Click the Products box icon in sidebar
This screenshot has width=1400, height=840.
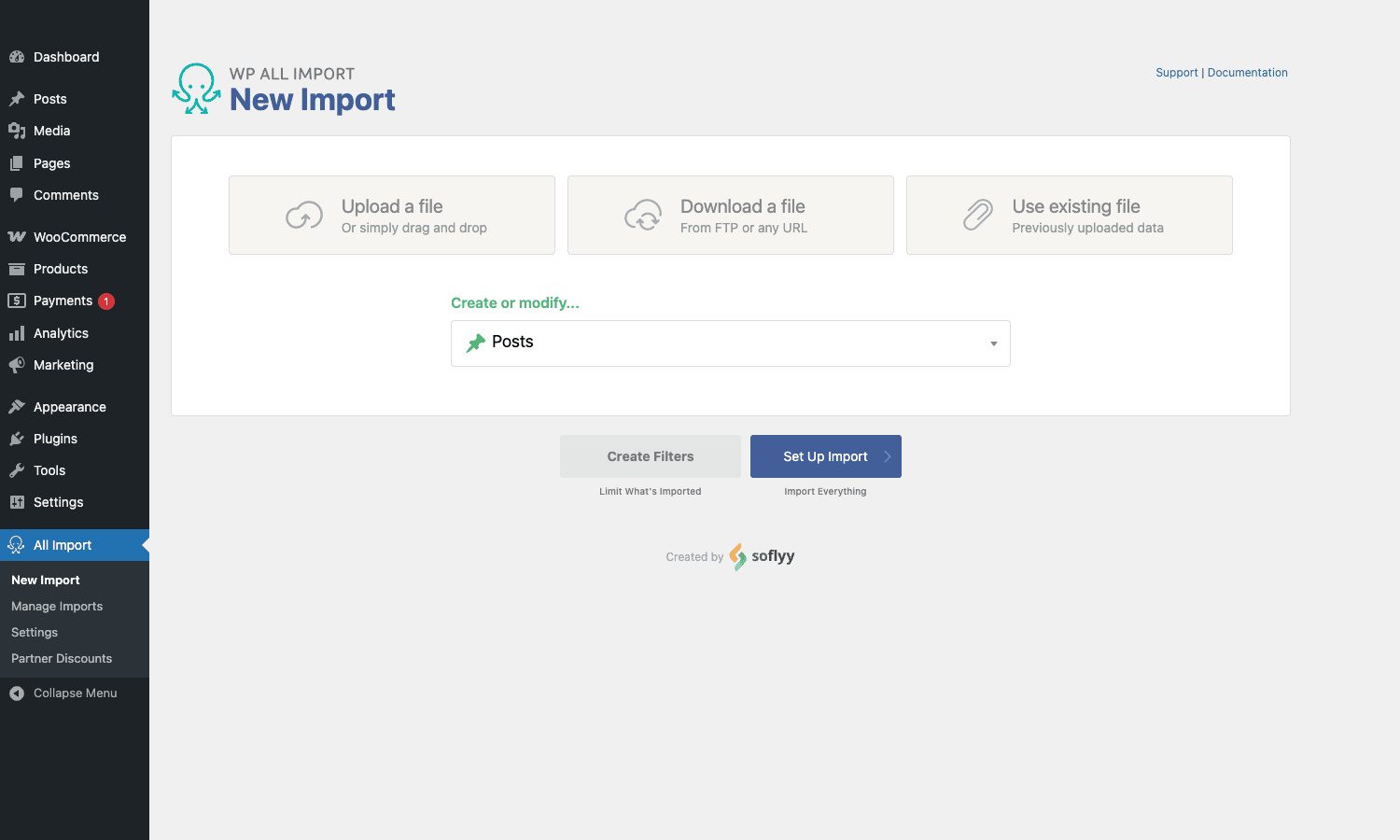pos(17,269)
